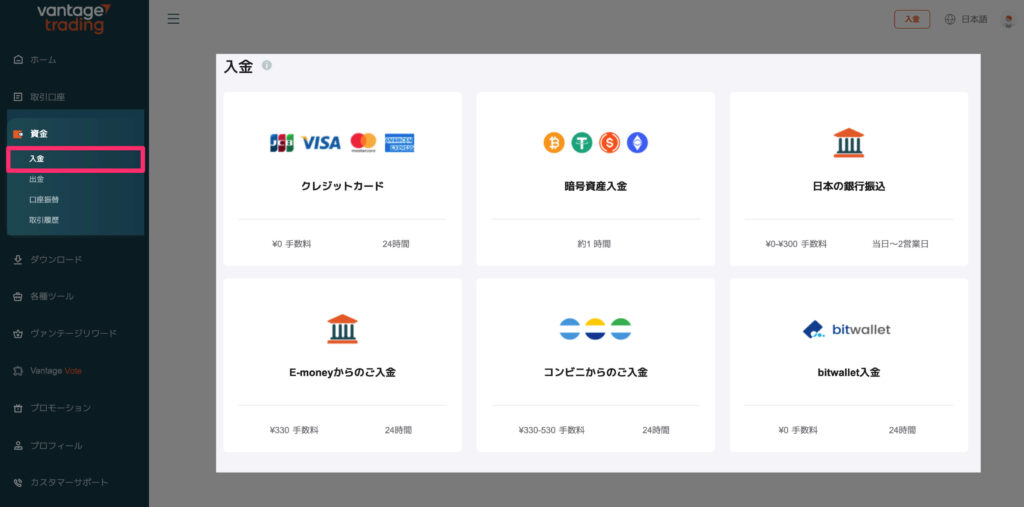Click ¥0-¥300 手数料 text
Viewport: 1024px width, 507px height.
(x=796, y=244)
